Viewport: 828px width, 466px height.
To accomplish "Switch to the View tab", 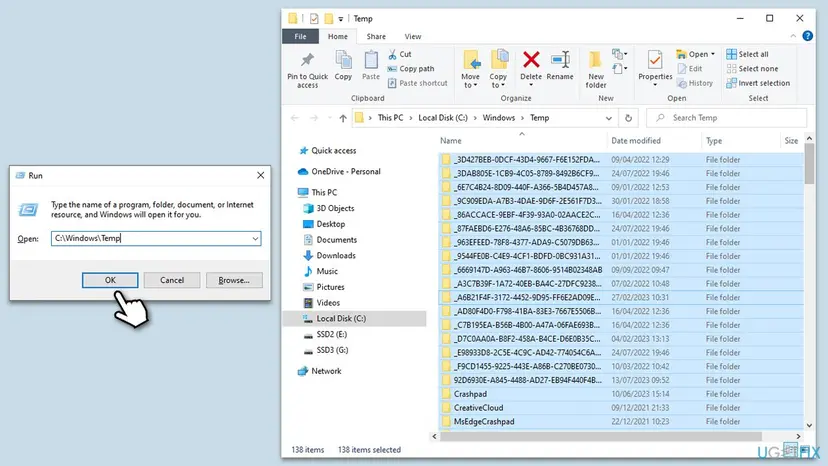I will (x=413, y=36).
